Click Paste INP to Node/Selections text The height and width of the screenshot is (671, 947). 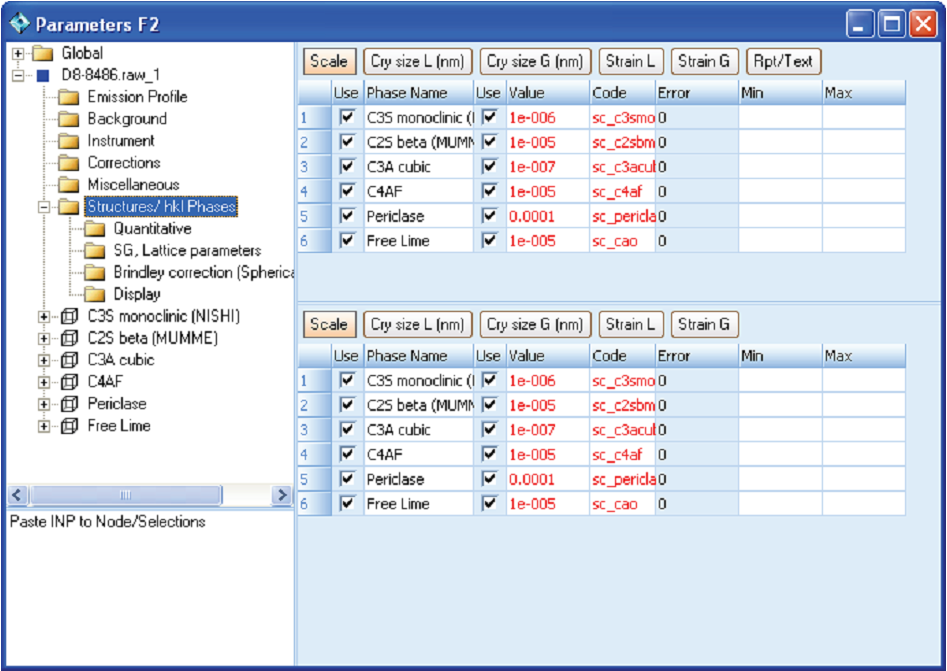[x=108, y=522]
